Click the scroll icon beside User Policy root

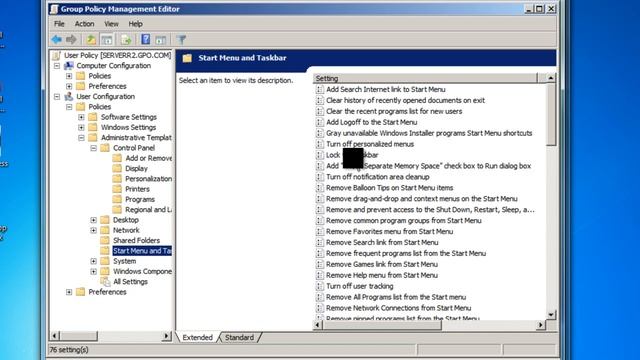click(x=57, y=55)
